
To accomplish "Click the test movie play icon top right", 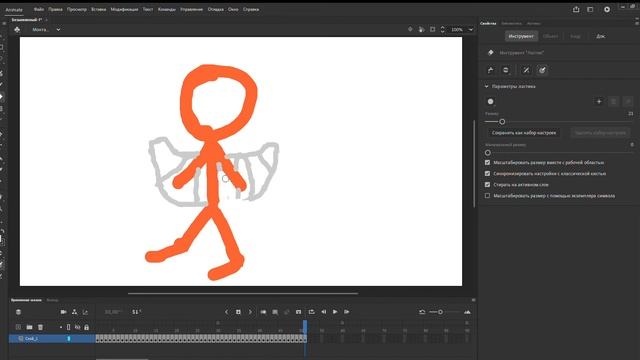I will coord(607,9).
